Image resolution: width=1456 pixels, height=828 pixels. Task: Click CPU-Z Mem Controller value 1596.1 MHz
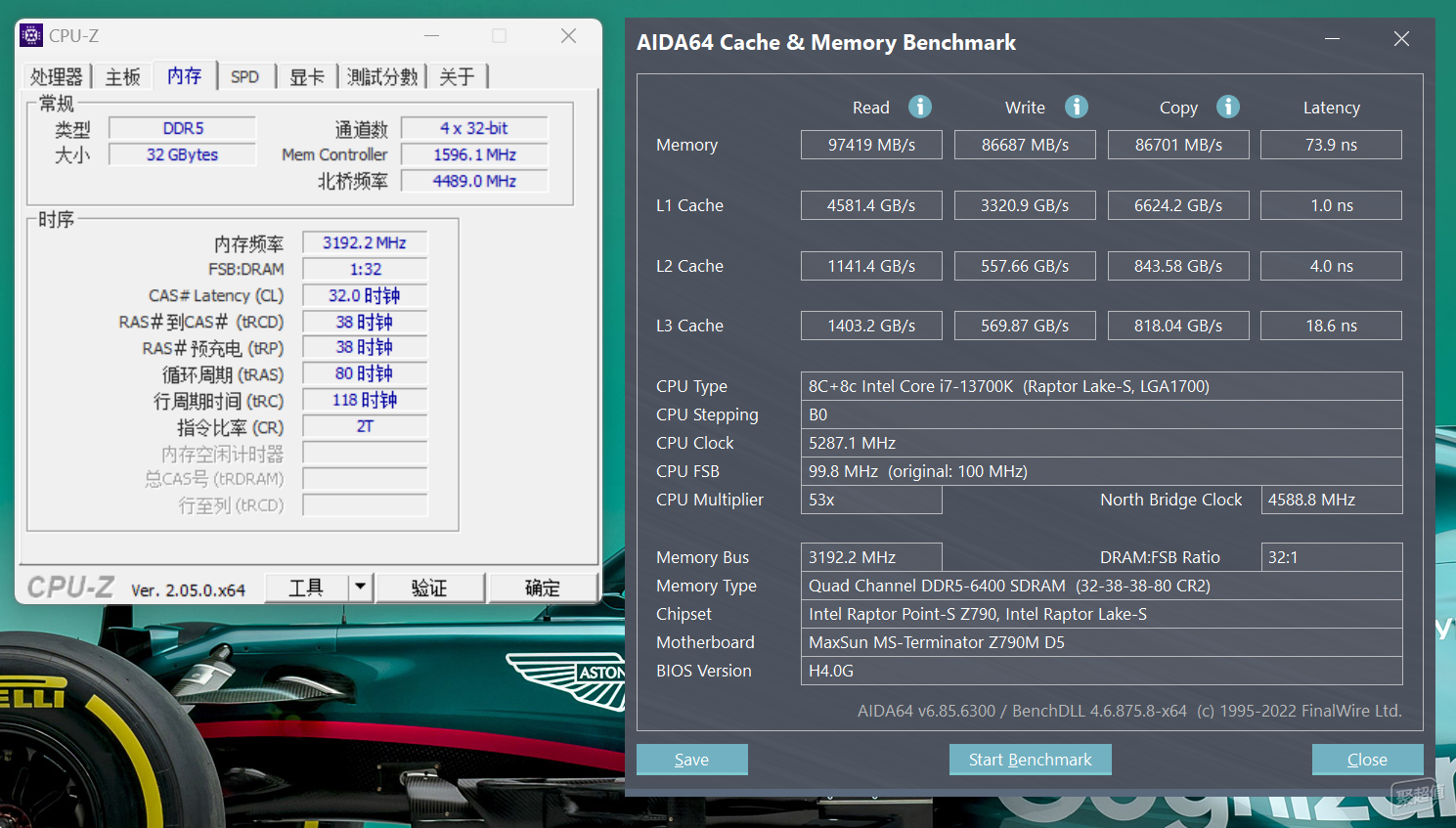coord(474,154)
